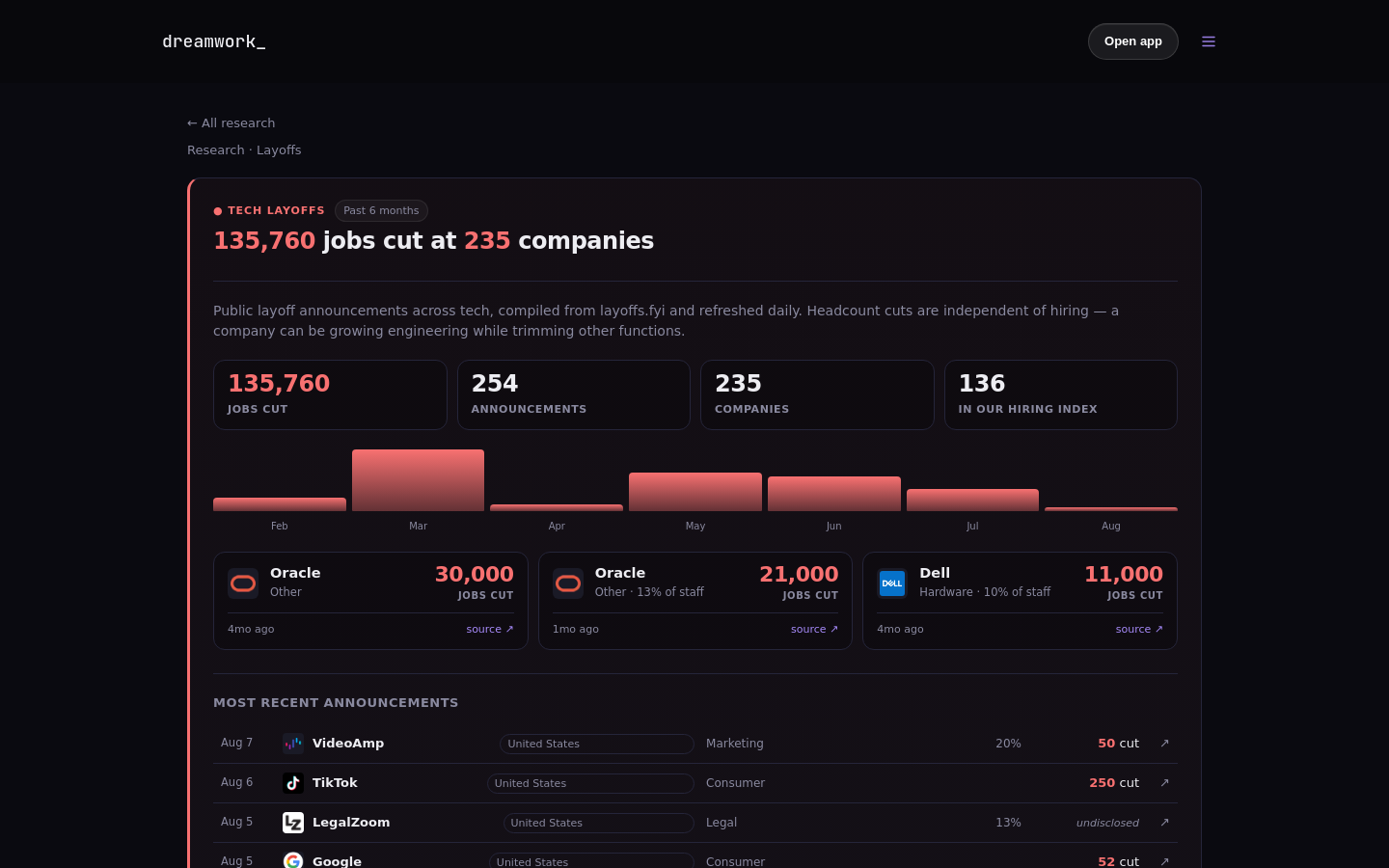Click the Tech Layoffs label
The image size is (1389, 868).
click(x=276, y=210)
